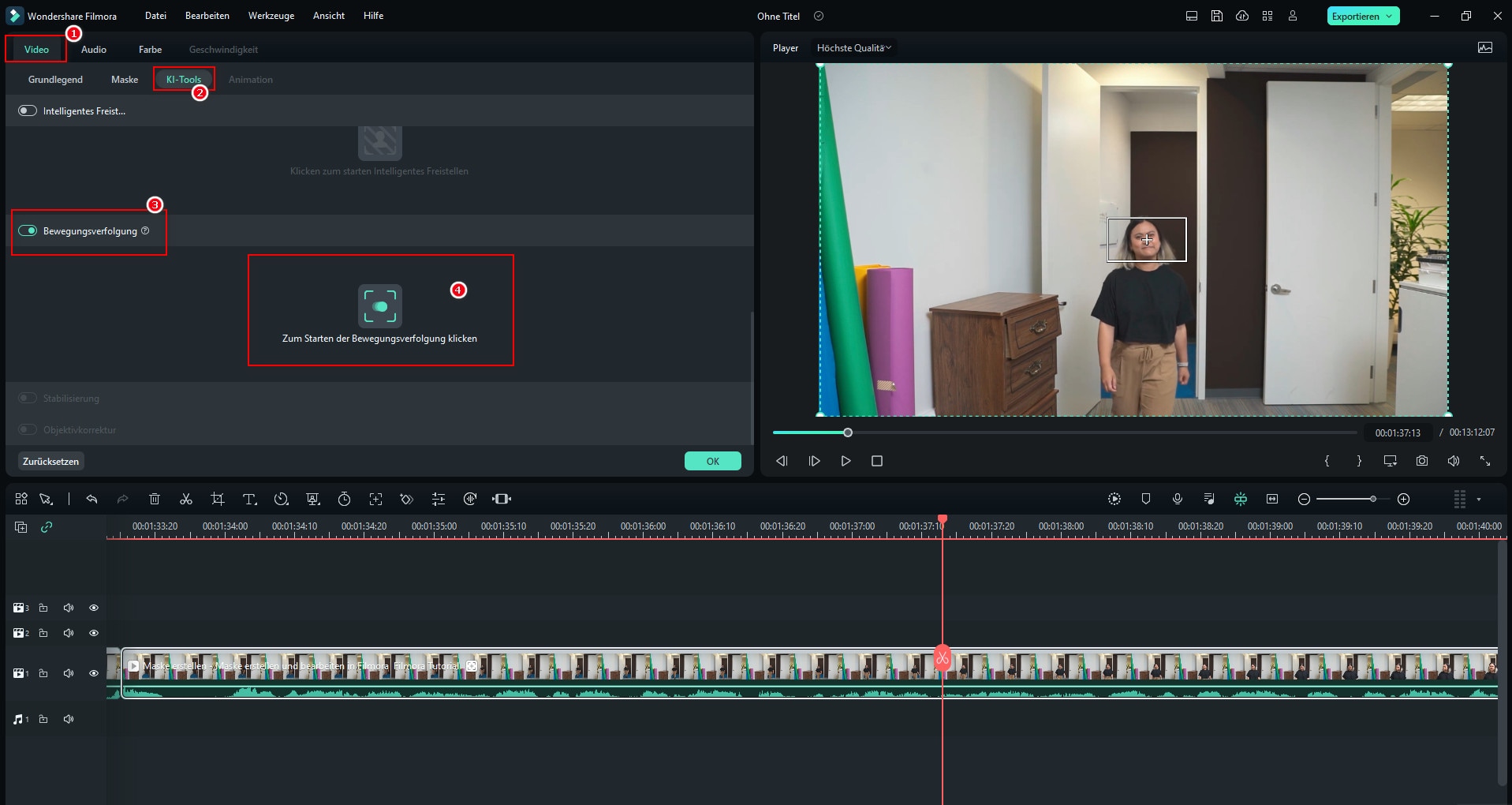This screenshot has width=1512, height=805.
Task: Click the render preview dotted-circle icon
Action: pyautogui.click(x=1114, y=499)
